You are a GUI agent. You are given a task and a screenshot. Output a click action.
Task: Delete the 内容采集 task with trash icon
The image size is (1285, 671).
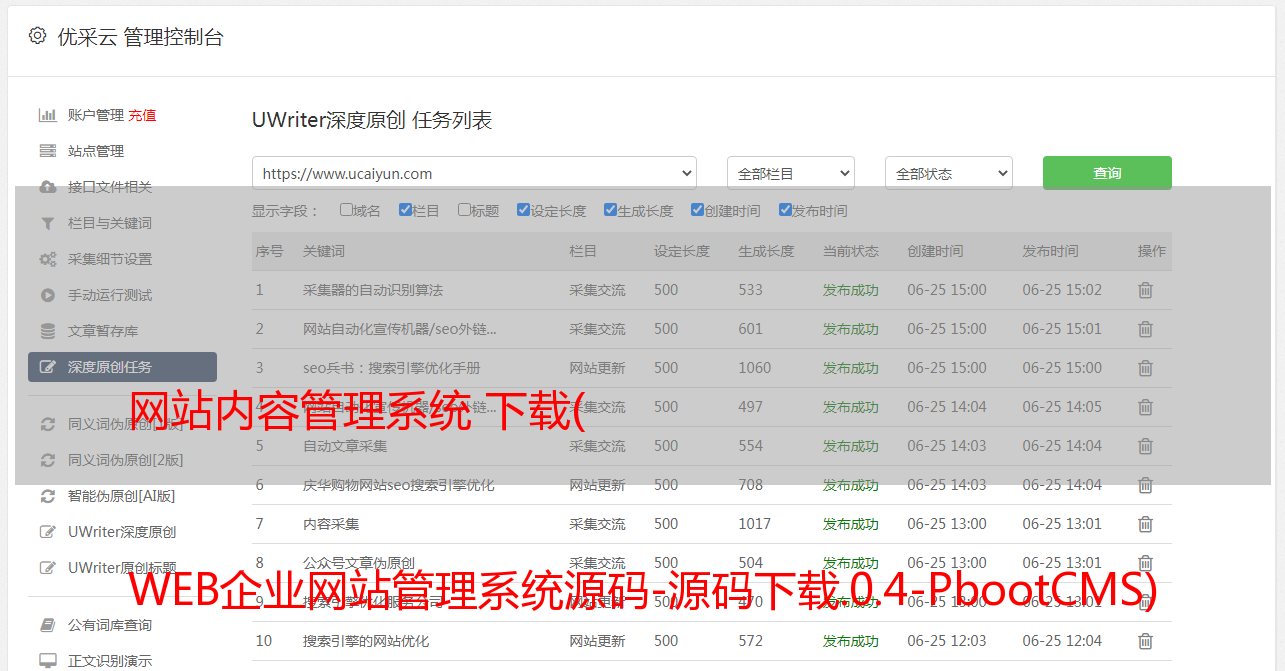tap(1146, 524)
